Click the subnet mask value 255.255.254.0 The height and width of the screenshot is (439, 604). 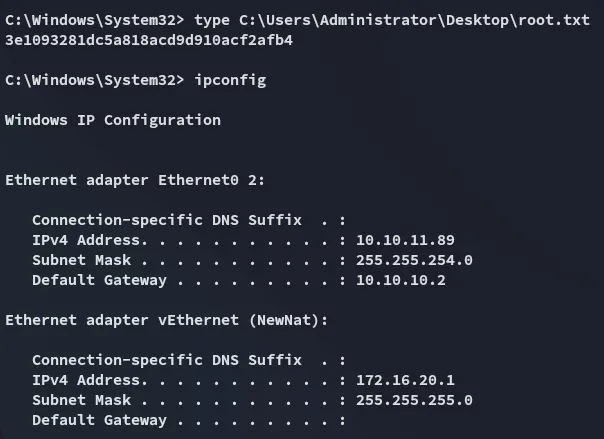(414, 260)
